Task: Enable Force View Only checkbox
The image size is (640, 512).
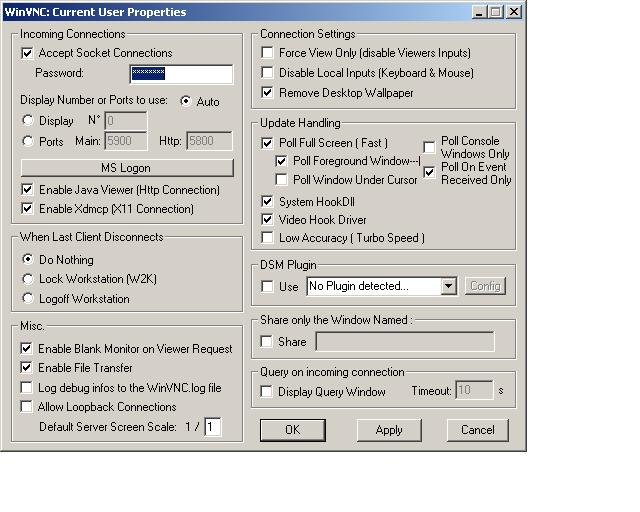Action: (x=267, y=53)
